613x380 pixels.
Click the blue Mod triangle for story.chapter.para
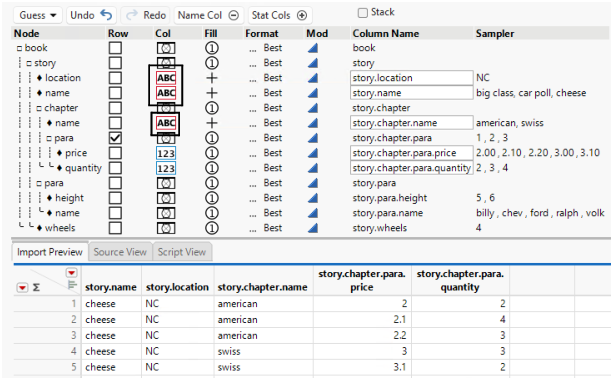tap(313, 138)
